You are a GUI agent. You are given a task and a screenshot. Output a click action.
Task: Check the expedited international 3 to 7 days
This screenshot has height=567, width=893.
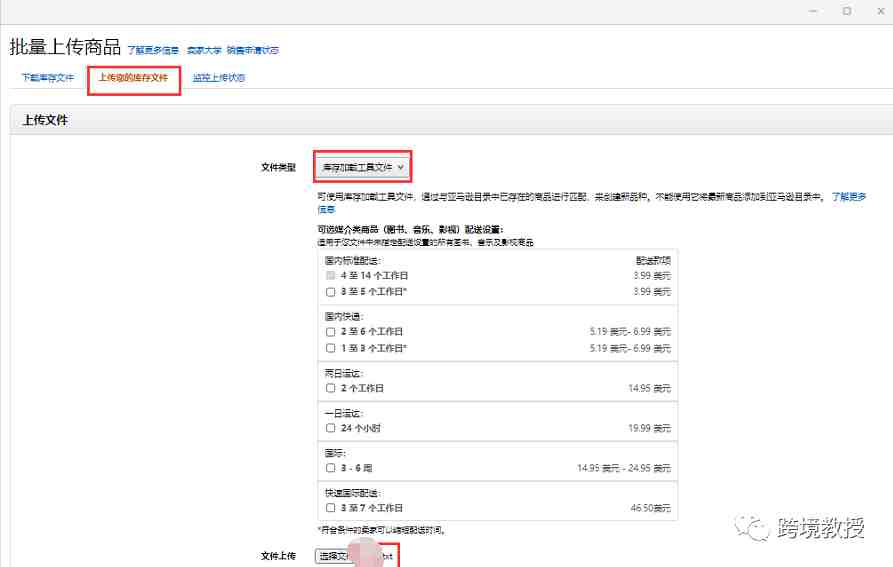[330, 508]
